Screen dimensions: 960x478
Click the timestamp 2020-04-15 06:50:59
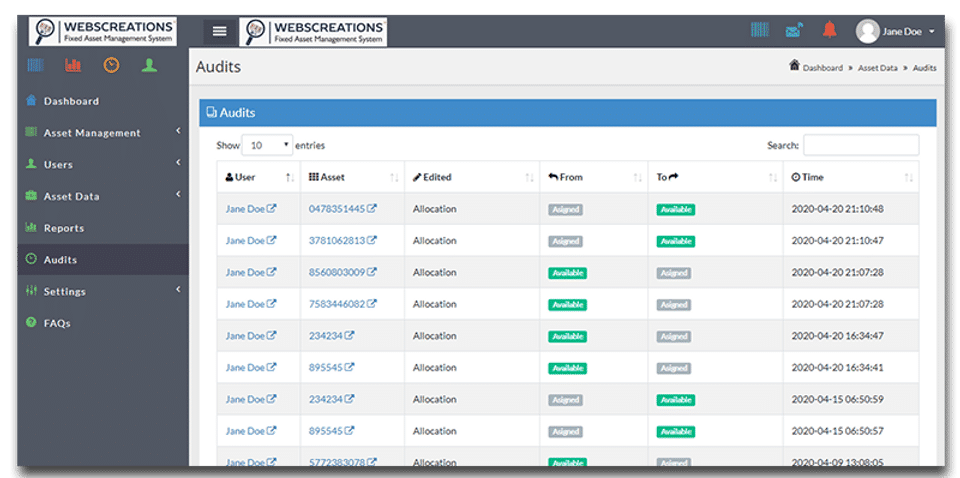tap(838, 400)
